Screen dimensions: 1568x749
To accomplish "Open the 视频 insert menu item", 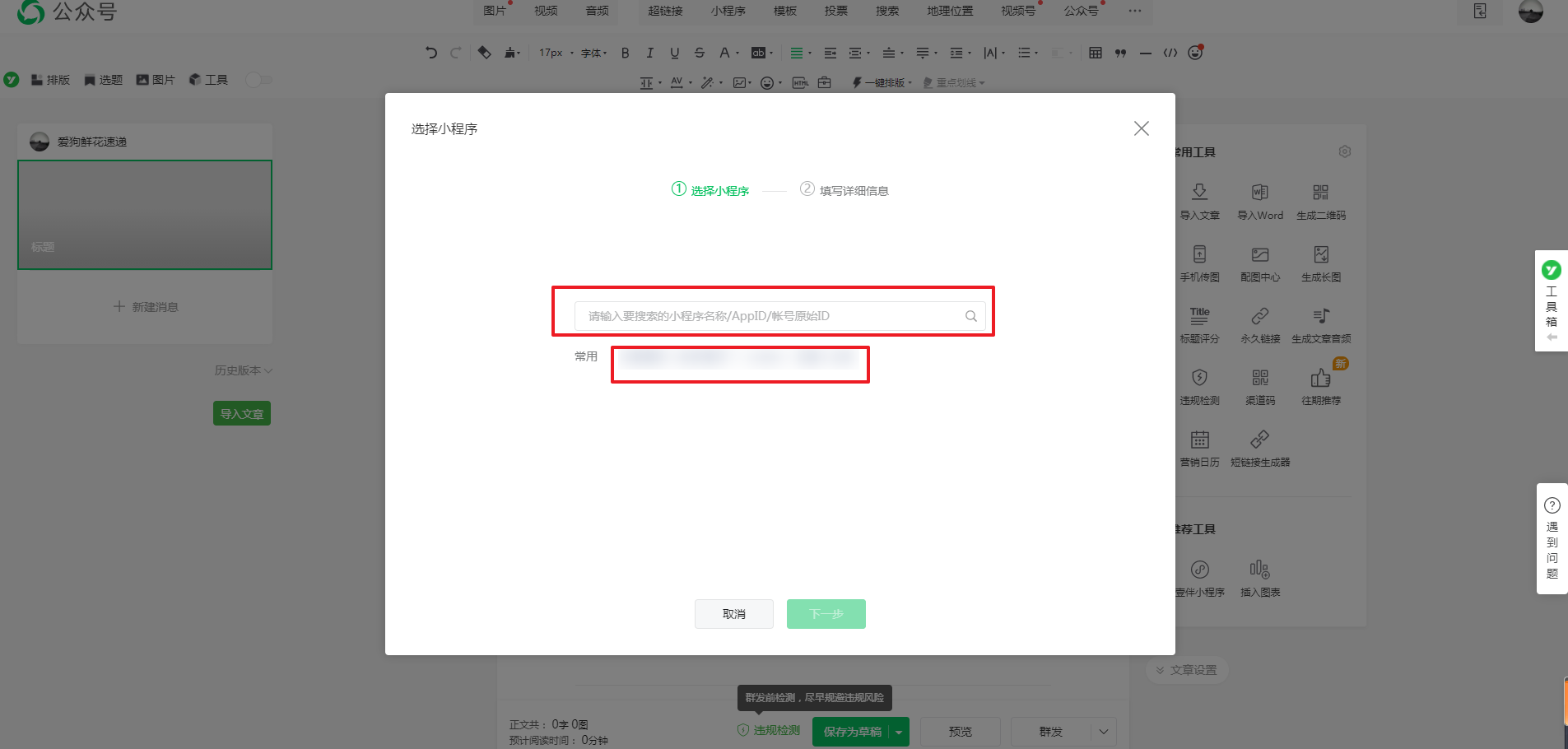I will click(546, 11).
